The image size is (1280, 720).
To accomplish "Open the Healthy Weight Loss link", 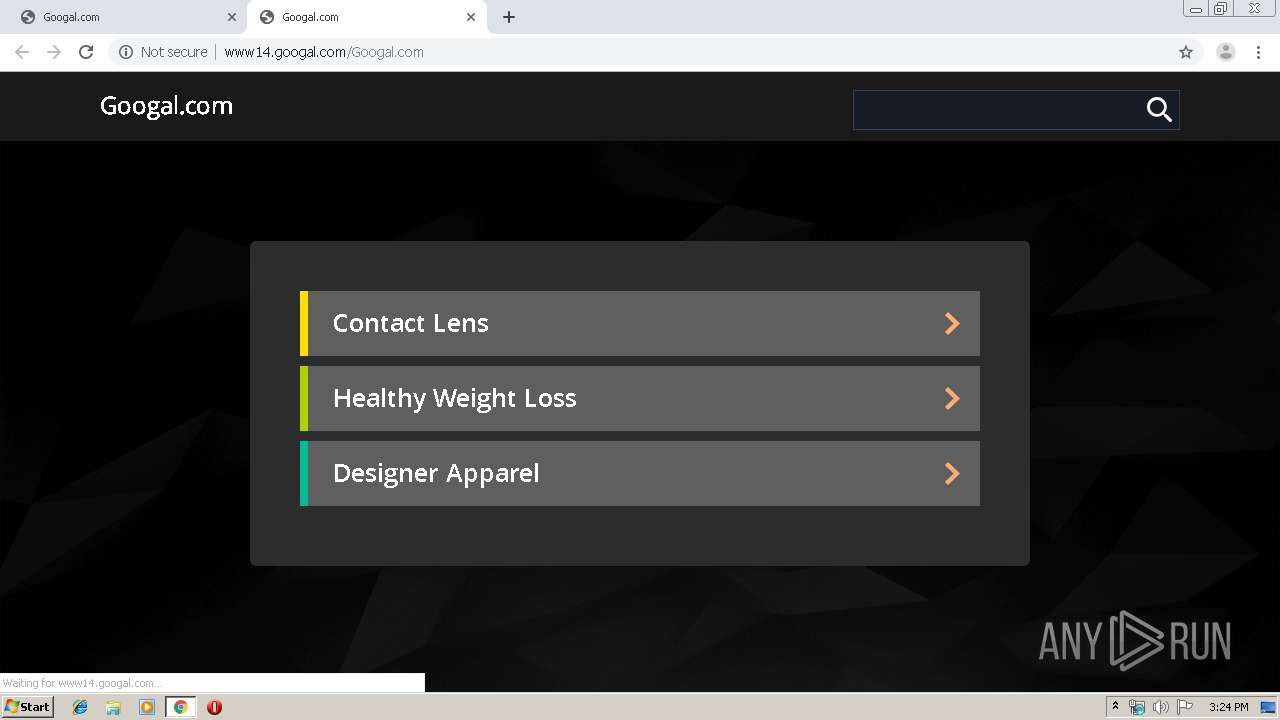I will [640, 398].
